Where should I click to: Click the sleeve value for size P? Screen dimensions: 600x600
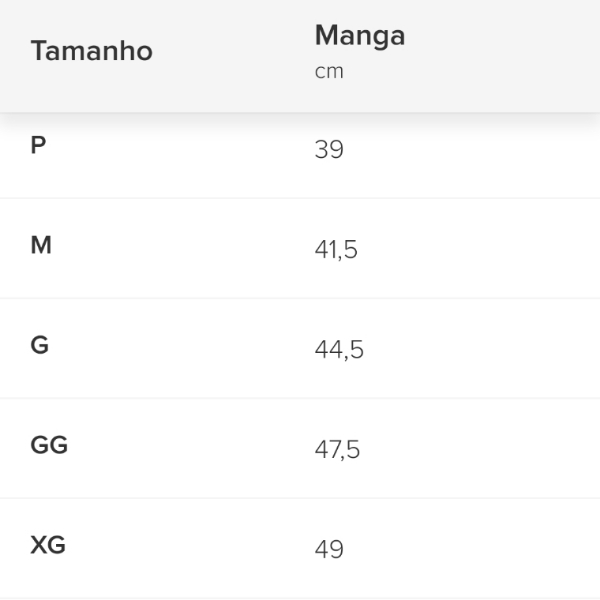[329, 150]
